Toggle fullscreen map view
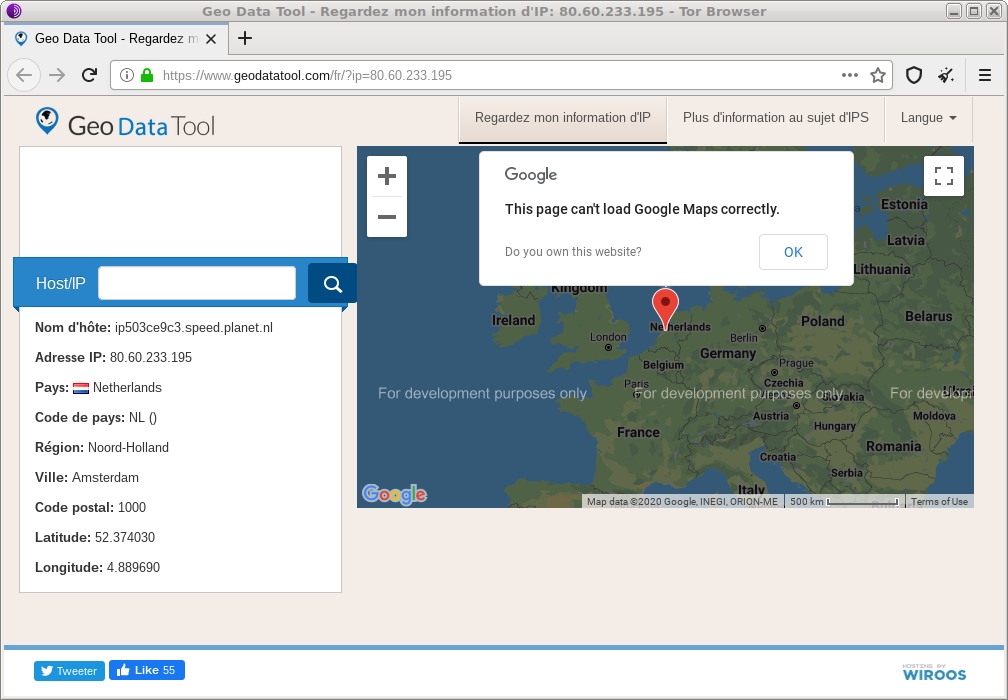Viewport: 1008px width, 700px height. (x=943, y=177)
